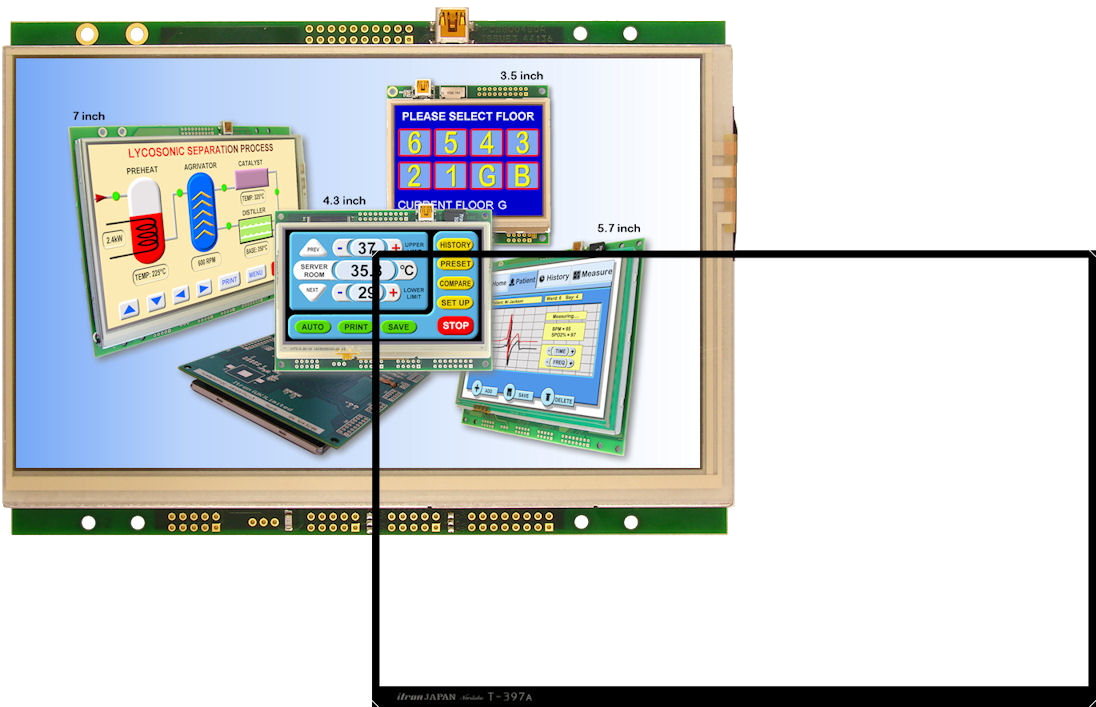Tap the blue down arrow on 7 inch display
Image resolution: width=1096 pixels, height=707 pixels.
[156, 301]
